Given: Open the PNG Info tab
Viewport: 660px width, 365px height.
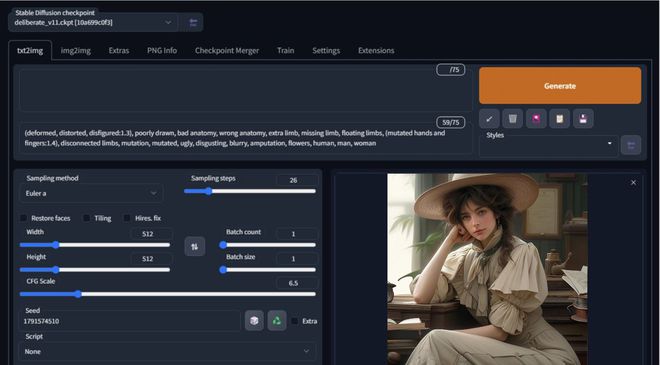Looking at the screenshot, I should coord(162,51).
